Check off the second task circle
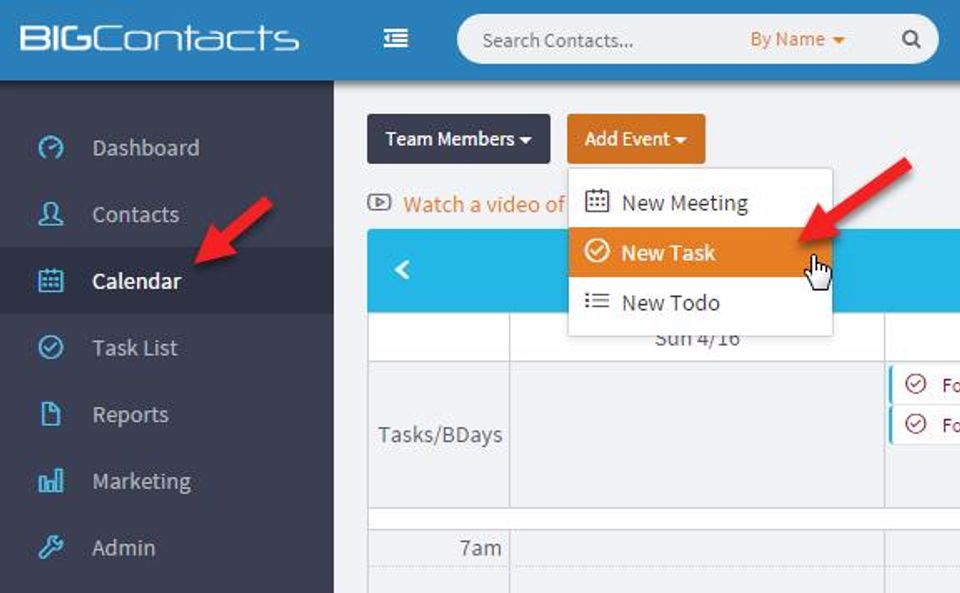960x593 pixels. click(915, 425)
